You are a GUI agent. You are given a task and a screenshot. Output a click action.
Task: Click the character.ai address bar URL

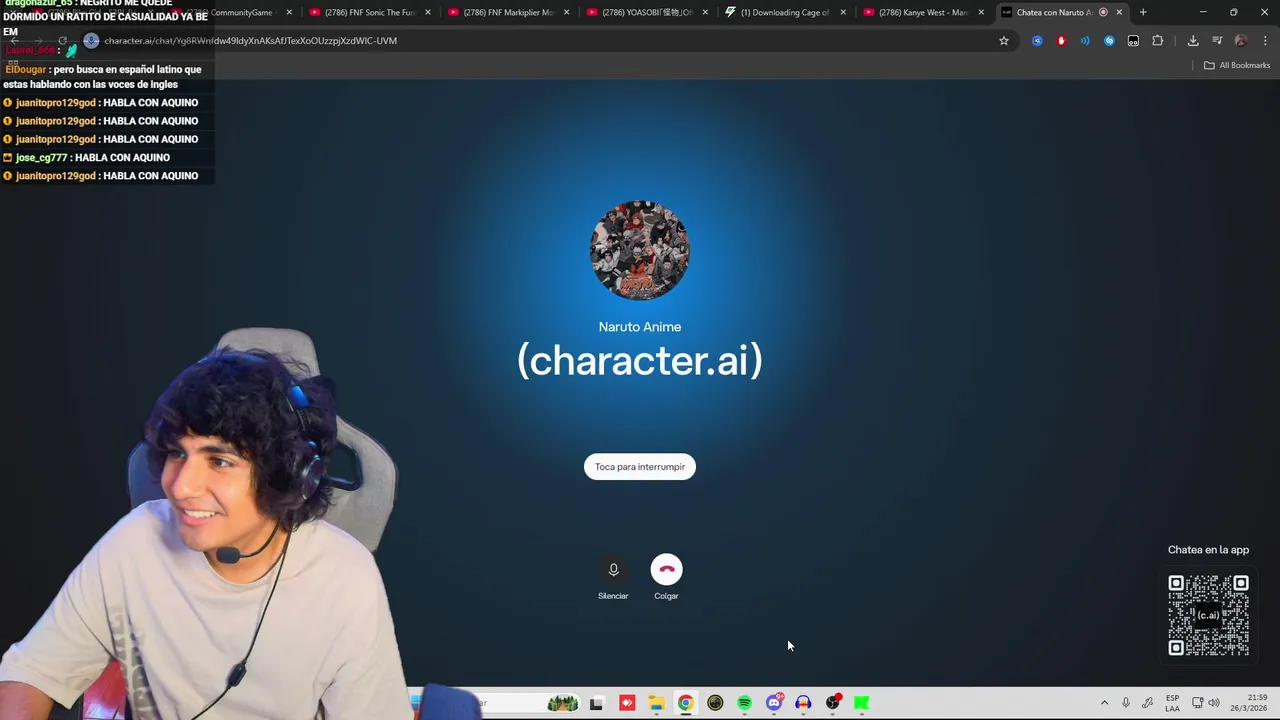pyautogui.click(x=250, y=41)
